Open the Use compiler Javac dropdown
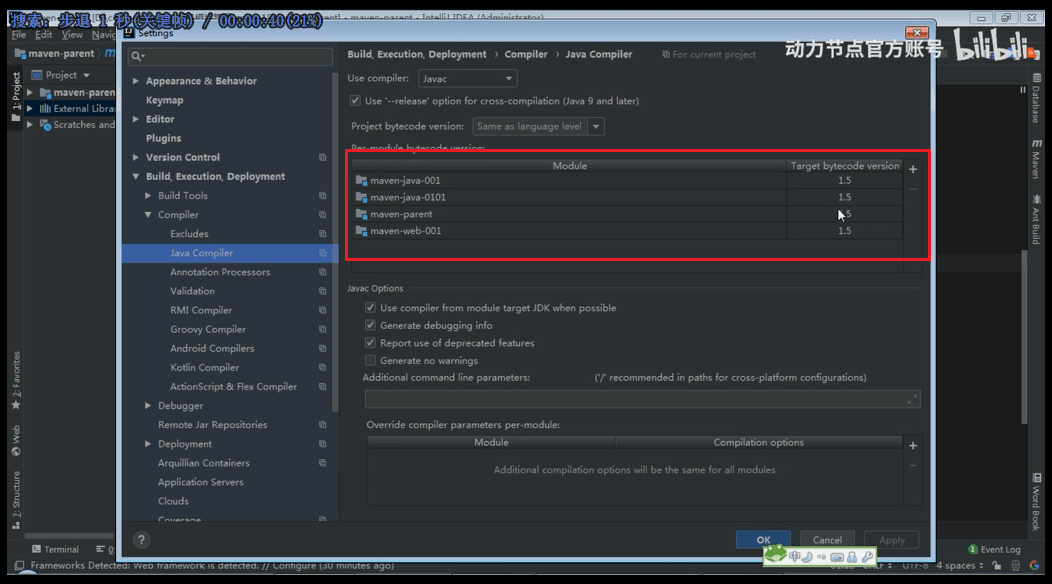 (468, 79)
